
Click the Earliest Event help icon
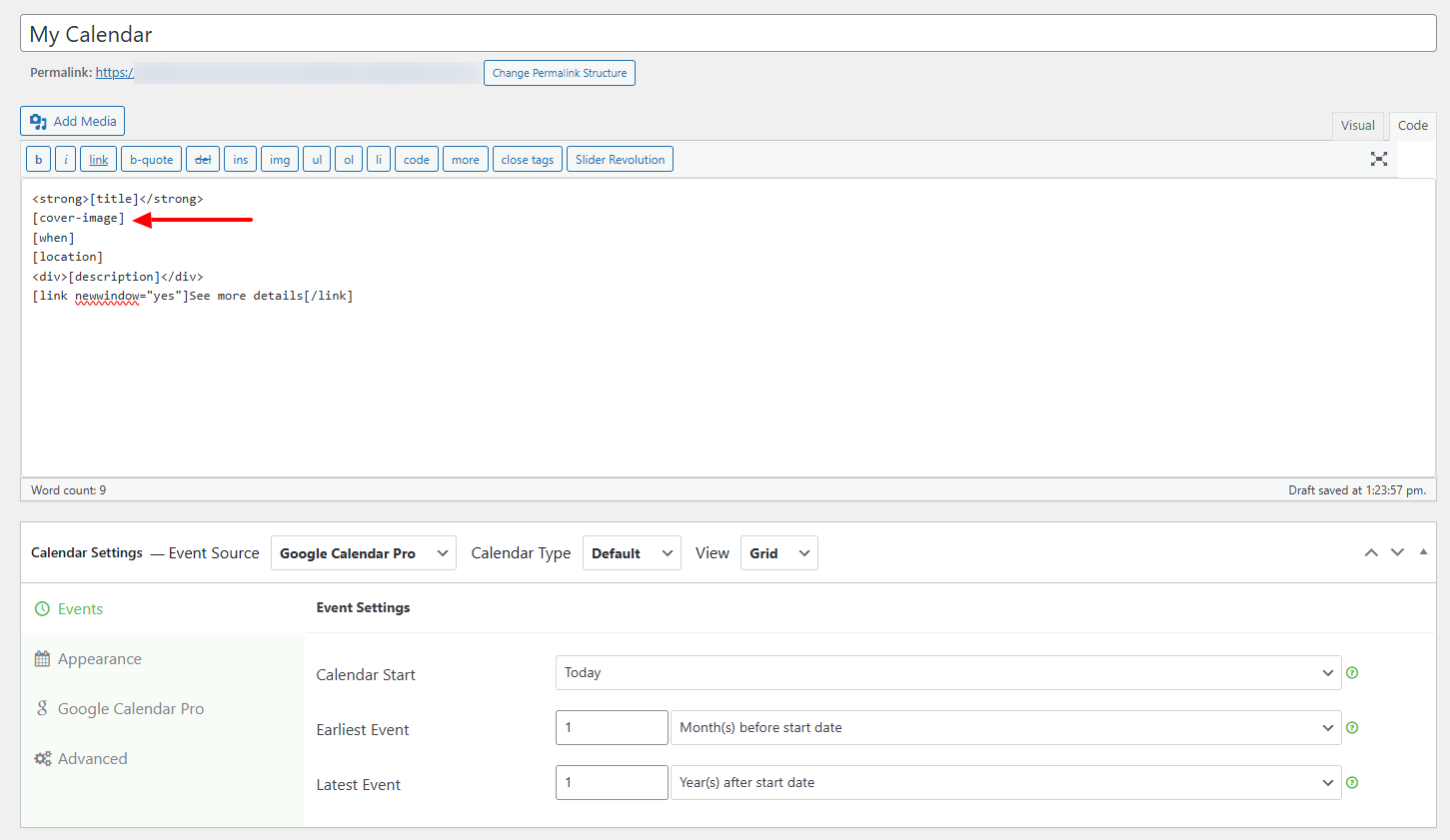click(1352, 728)
